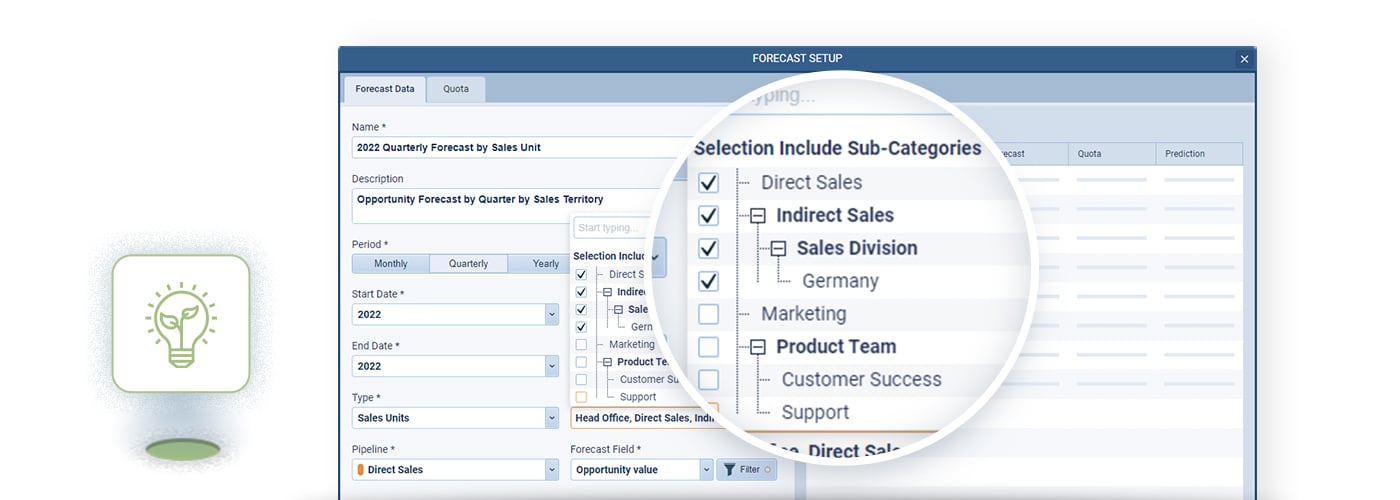This screenshot has height=500, width=1400.
Task: Check the Marketing checkbox in the unmagnified list
Action: [x=581, y=344]
